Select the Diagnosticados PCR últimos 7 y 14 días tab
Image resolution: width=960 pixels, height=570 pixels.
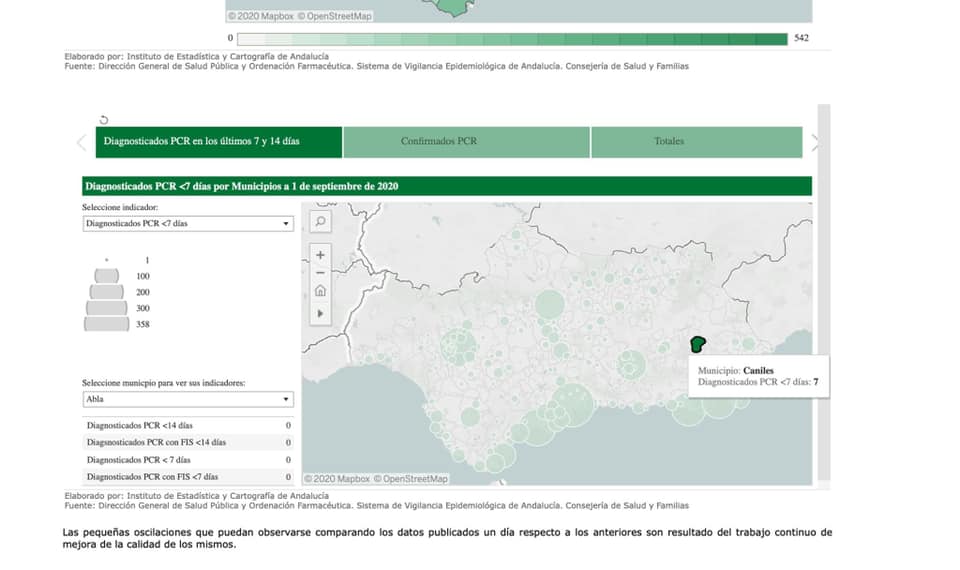point(219,142)
